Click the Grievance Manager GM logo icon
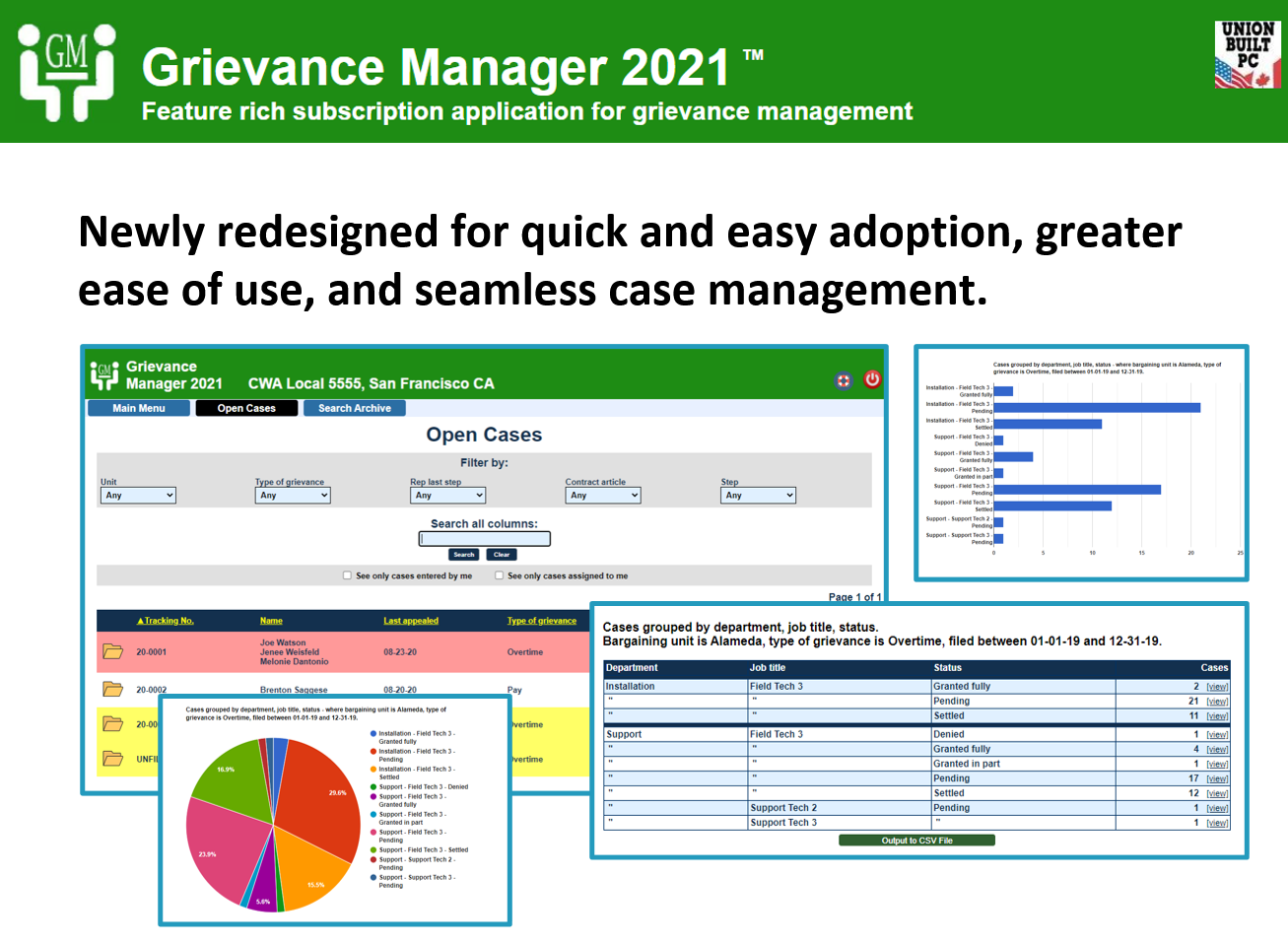Image resolution: width=1288 pixels, height=944 pixels. (x=103, y=374)
